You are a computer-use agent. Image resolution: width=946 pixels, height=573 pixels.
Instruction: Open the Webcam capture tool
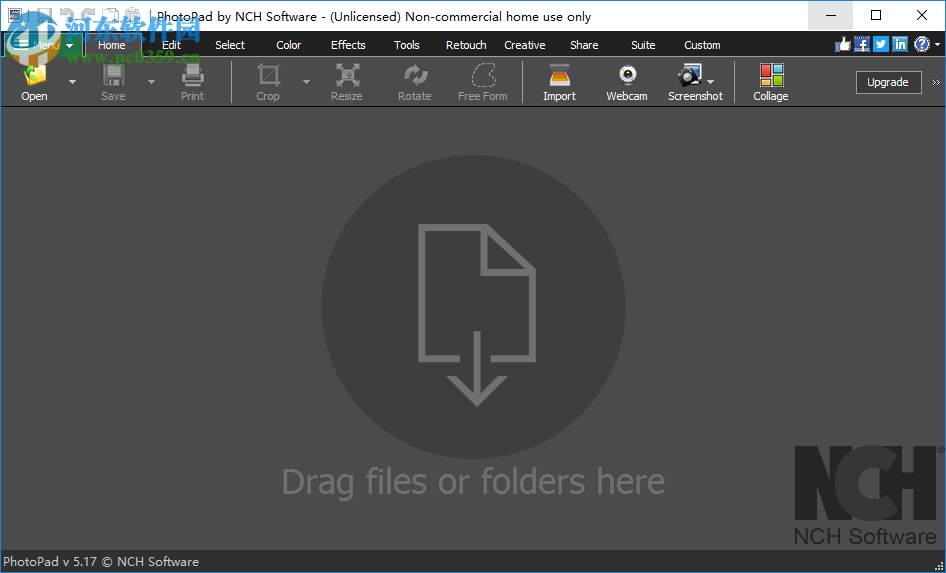(627, 77)
